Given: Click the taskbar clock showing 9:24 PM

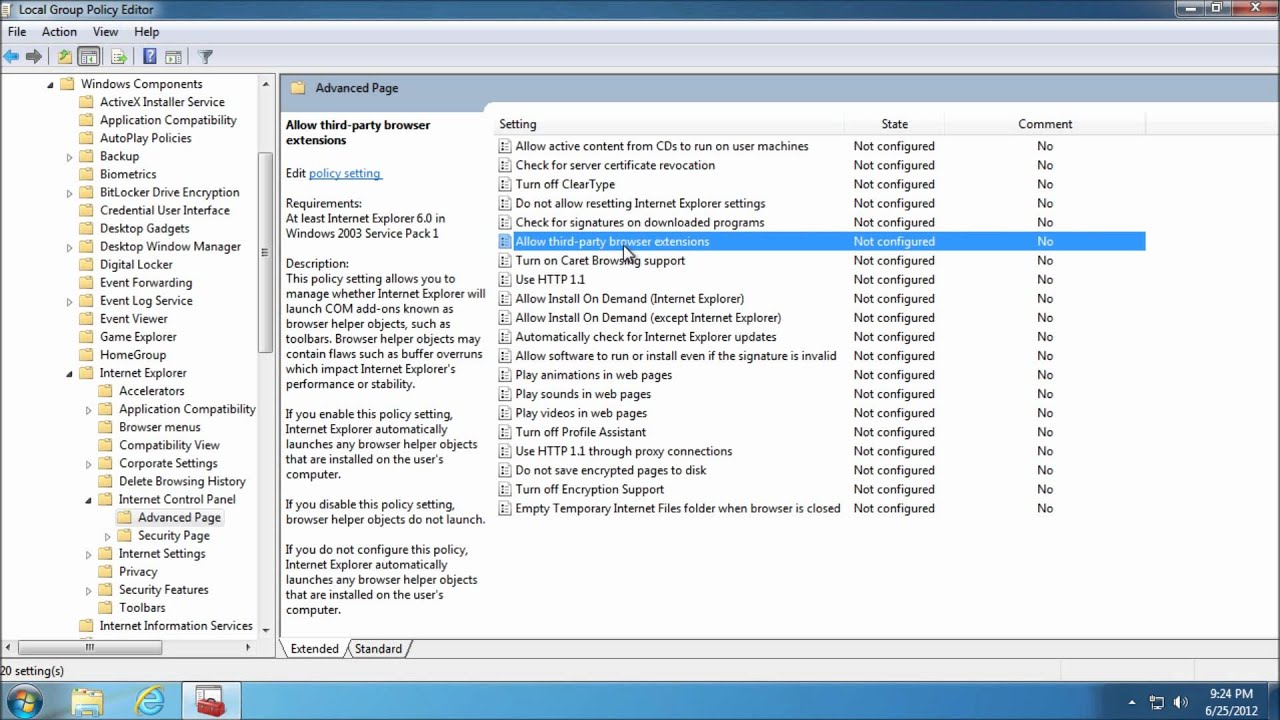Looking at the screenshot, I should (x=1230, y=701).
